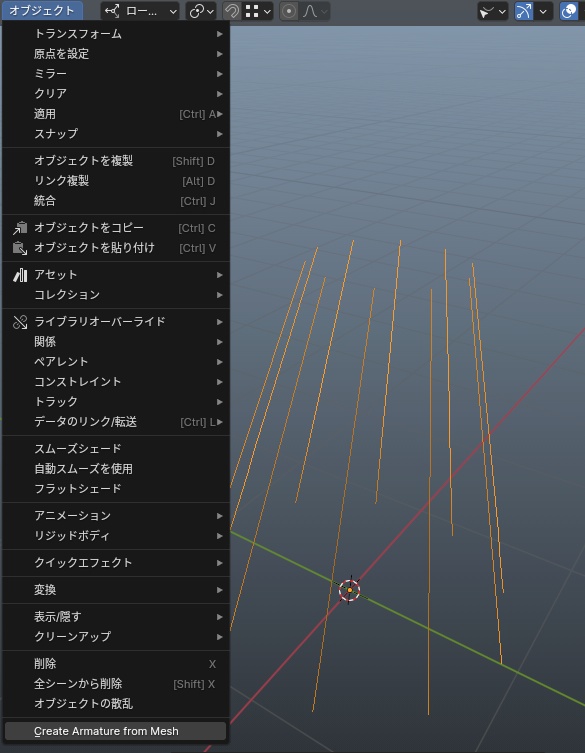The height and width of the screenshot is (753, 585).
Task: Select 統合 to join objects
Action: tap(116, 201)
